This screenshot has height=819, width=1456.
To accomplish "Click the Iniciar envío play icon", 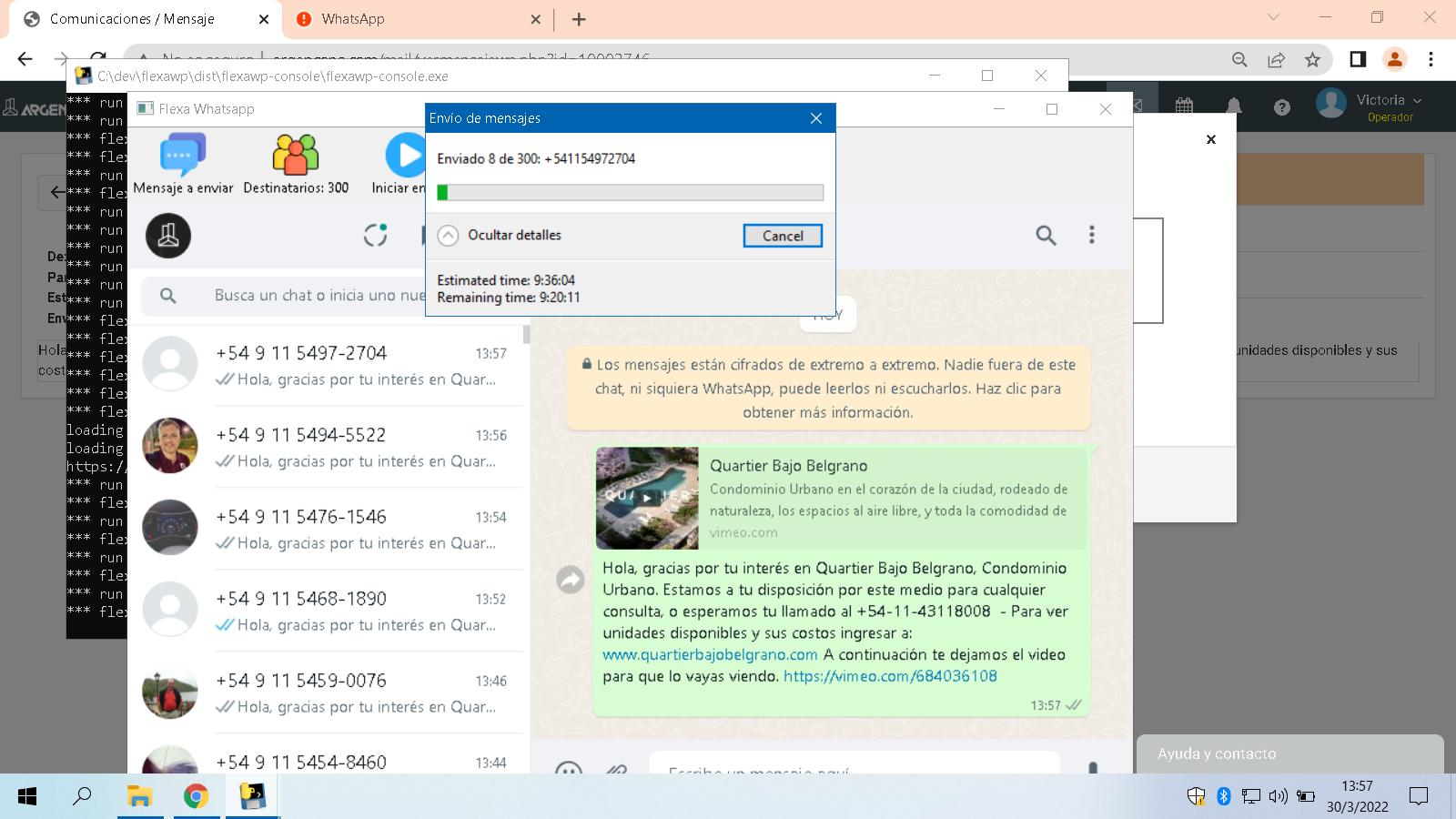I will tap(405, 155).
